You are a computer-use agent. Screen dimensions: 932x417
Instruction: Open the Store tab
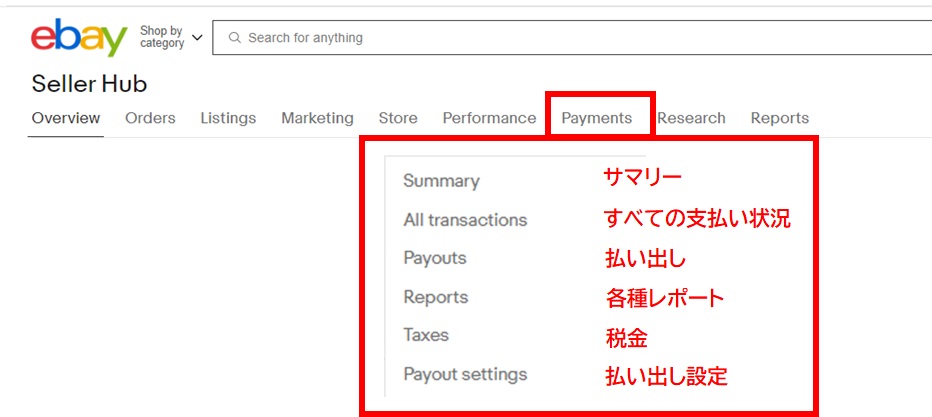[x=398, y=118]
